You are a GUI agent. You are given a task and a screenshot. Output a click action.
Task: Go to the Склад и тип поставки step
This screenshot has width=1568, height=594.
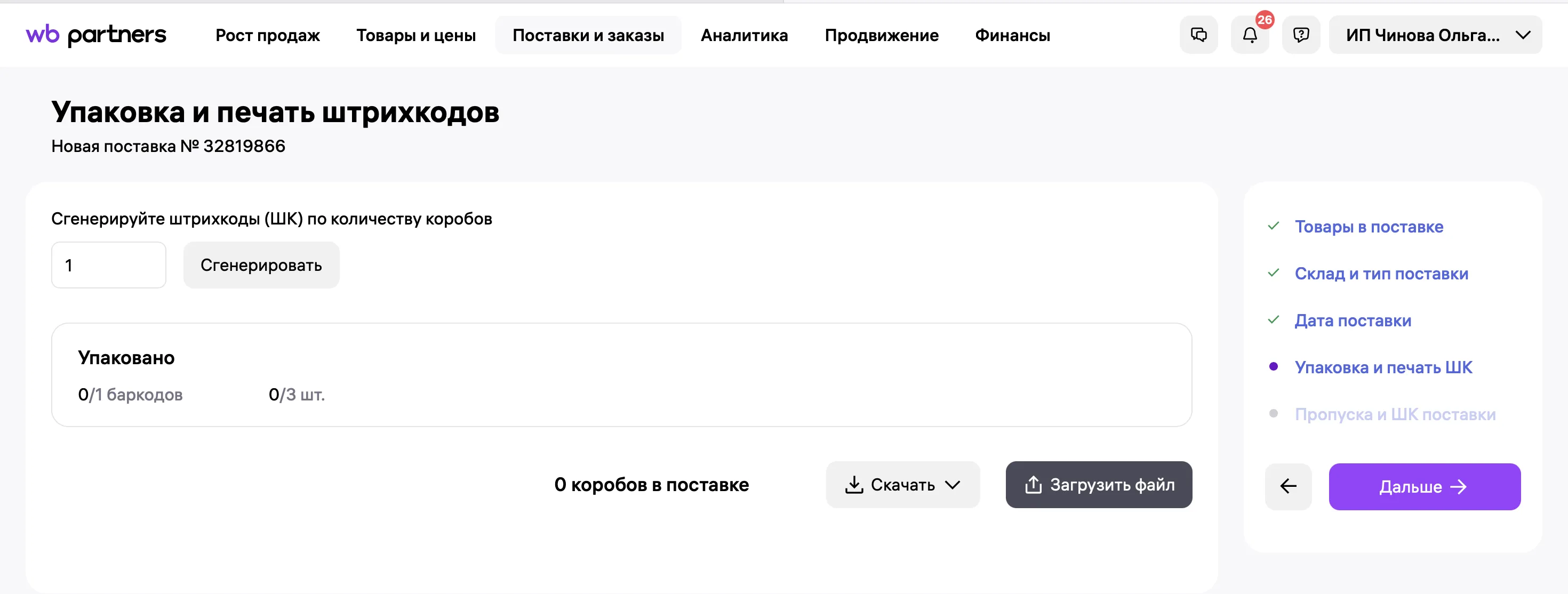pos(1380,274)
